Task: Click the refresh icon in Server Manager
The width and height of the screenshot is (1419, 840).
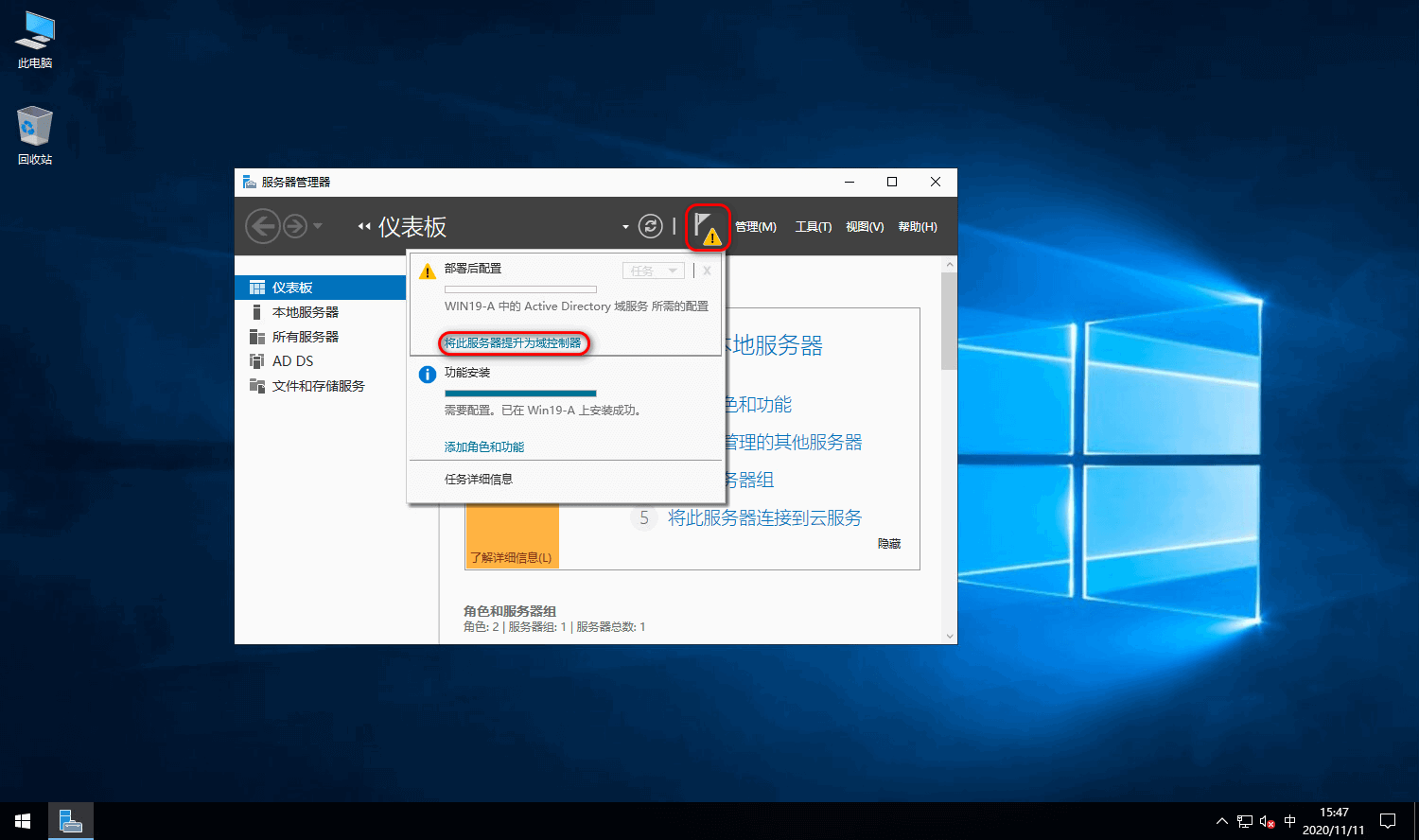Action: coord(650,226)
